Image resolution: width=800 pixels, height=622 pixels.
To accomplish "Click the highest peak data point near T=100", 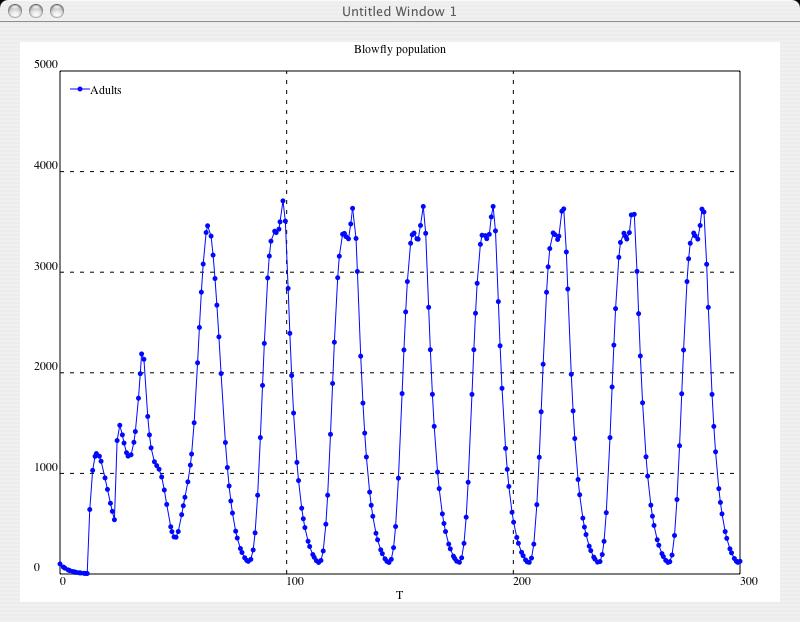I will pyautogui.click(x=283, y=201).
